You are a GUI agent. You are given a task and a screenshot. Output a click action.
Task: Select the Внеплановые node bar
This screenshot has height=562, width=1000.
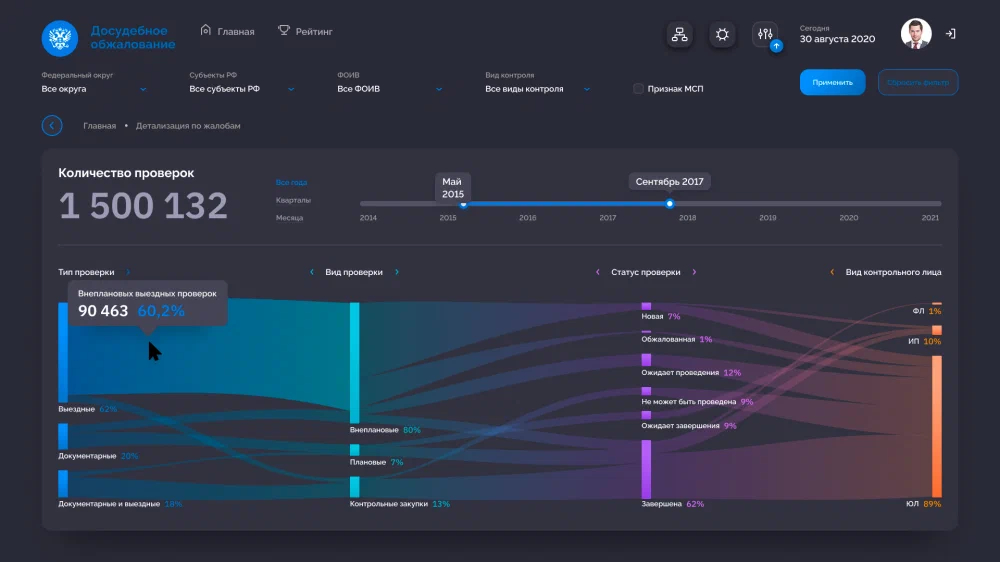pyautogui.click(x=355, y=362)
